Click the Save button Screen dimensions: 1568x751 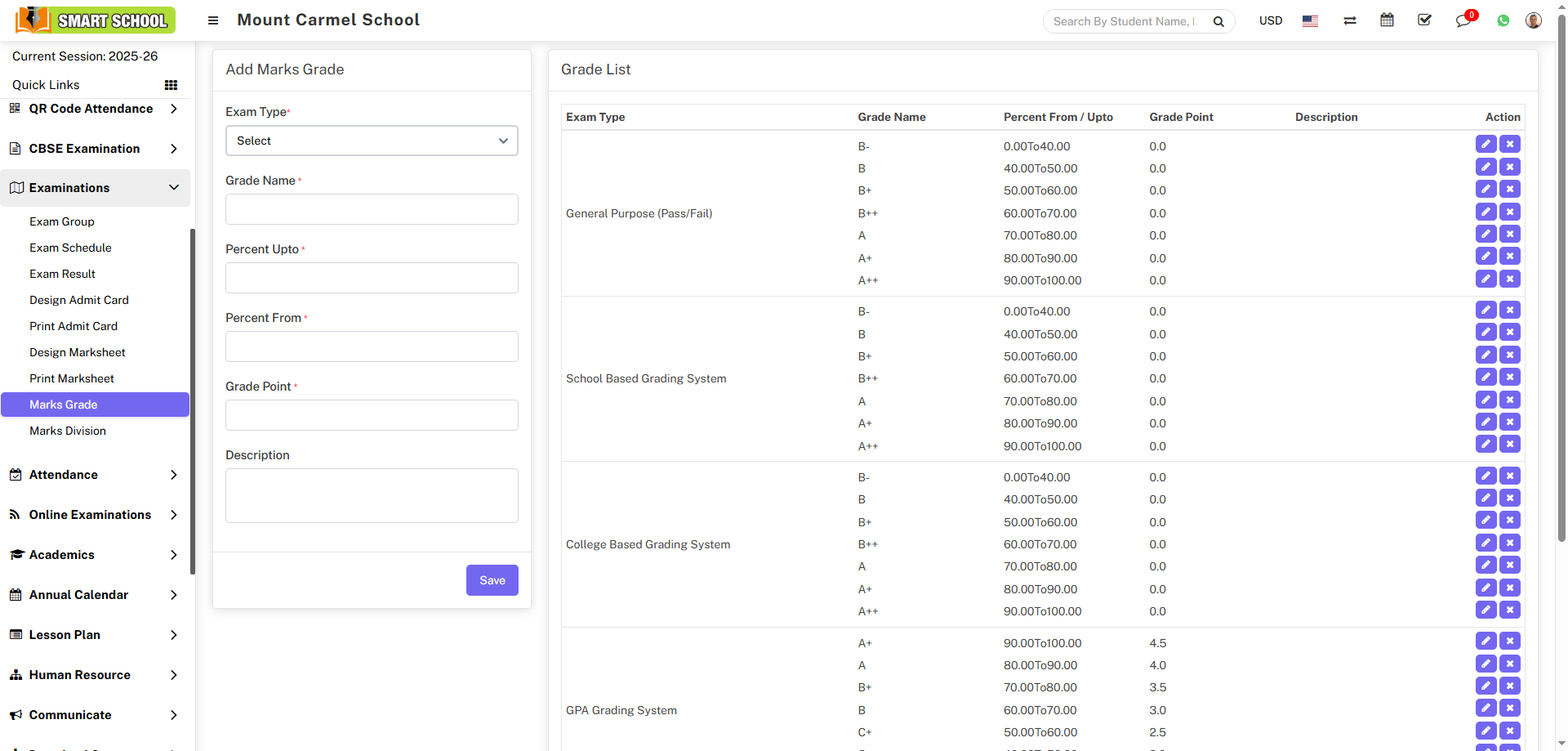492,580
